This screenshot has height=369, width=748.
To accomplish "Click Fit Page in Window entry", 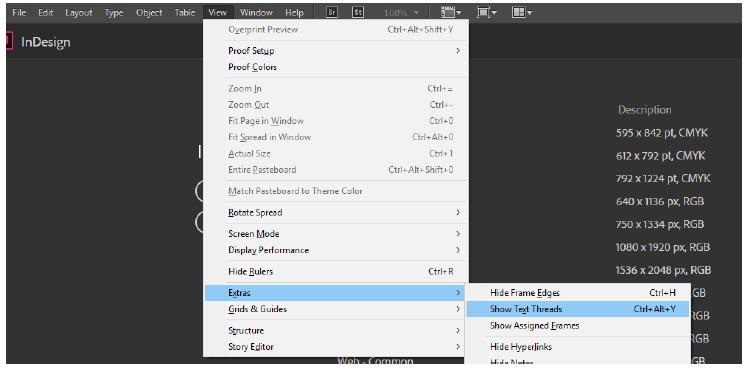I will click(336, 121).
